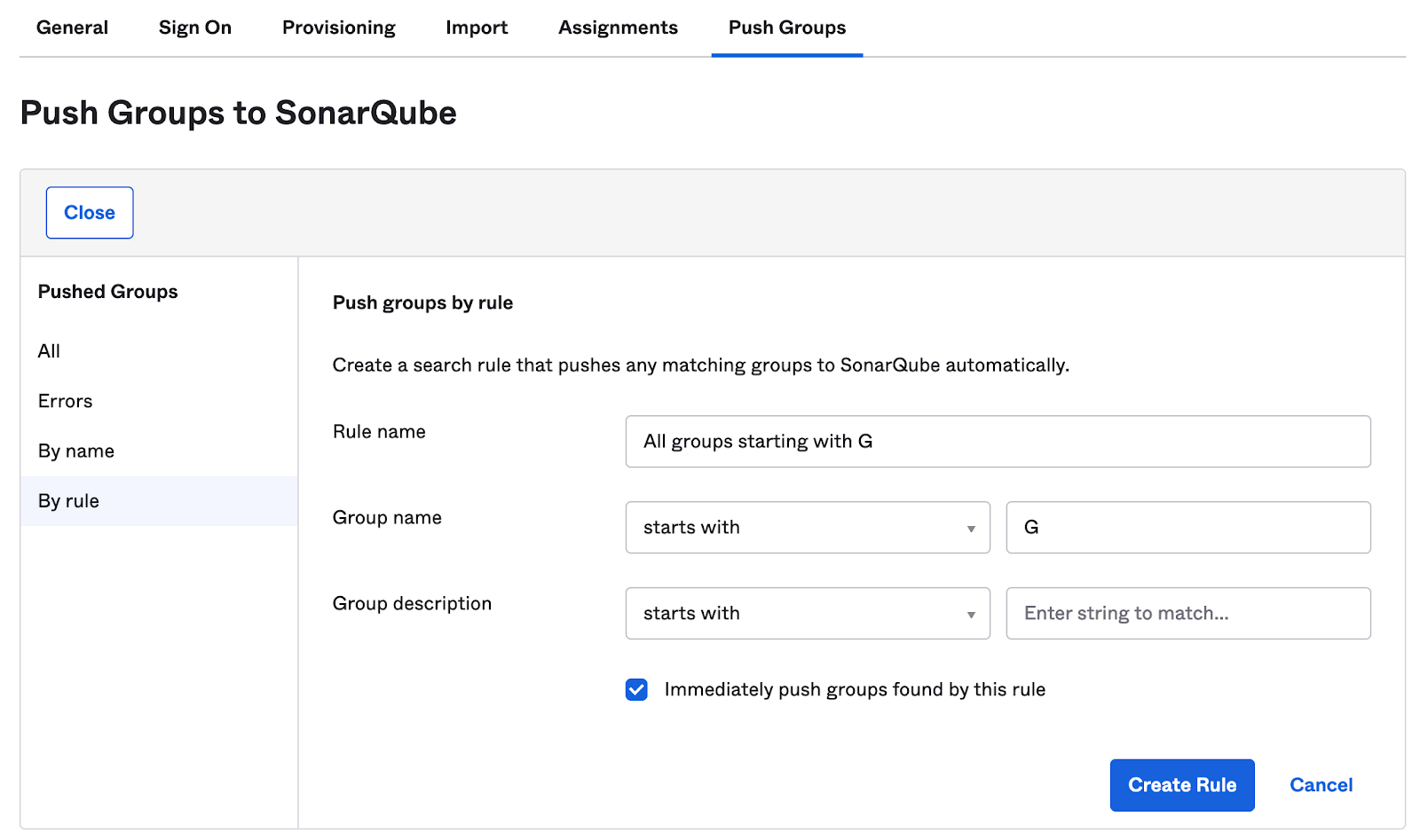Screen dimensions: 1420x840
Task: Click the Create Rule button
Action: (x=1182, y=784)
